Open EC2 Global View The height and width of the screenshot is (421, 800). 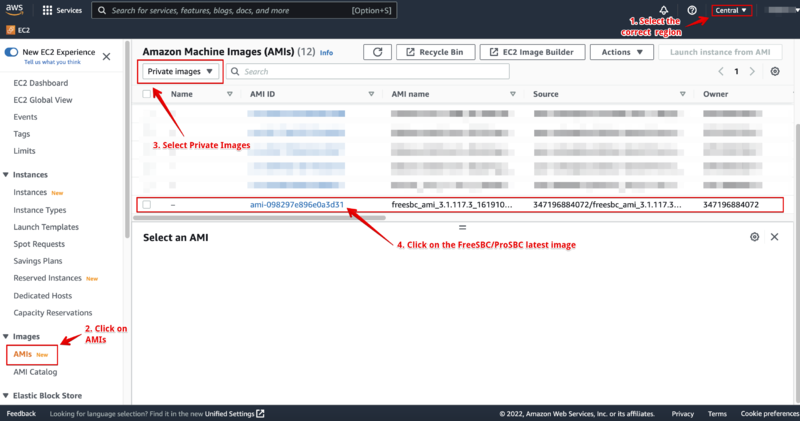point(43,100)
